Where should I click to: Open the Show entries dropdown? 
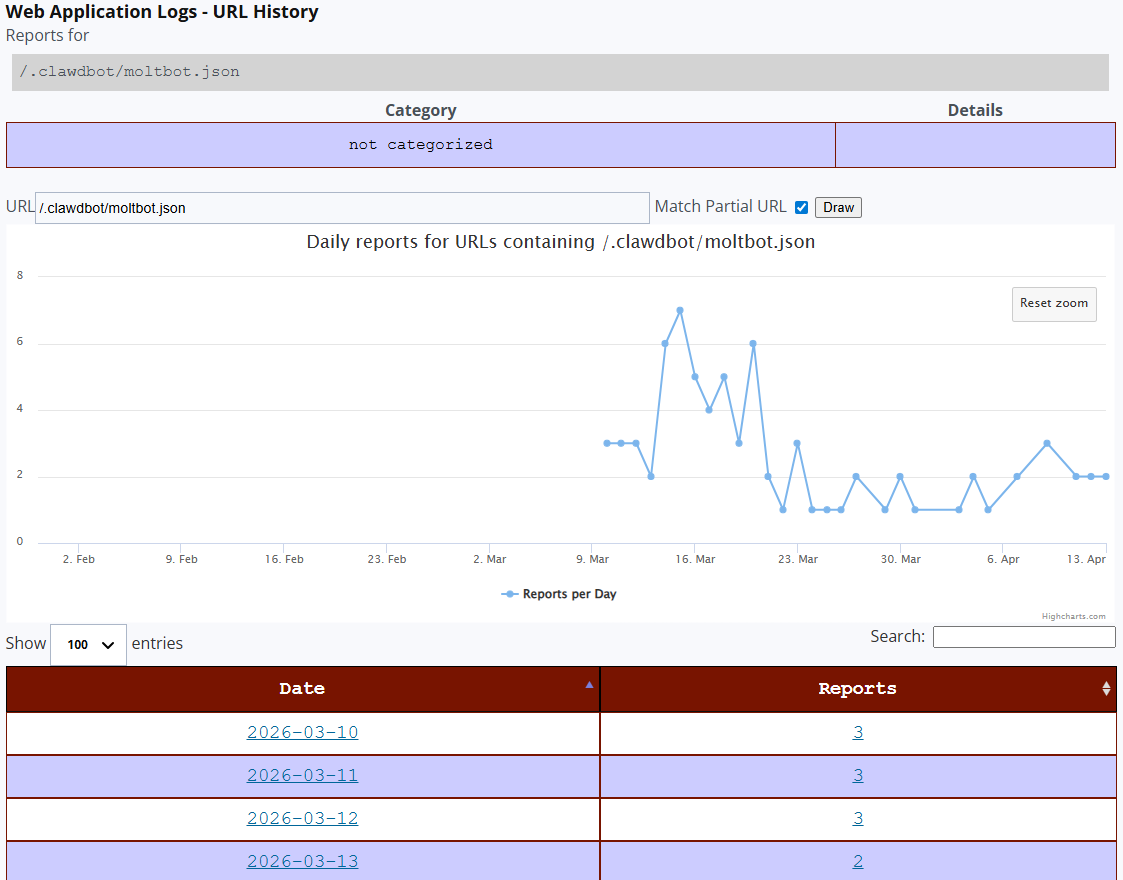88,645
